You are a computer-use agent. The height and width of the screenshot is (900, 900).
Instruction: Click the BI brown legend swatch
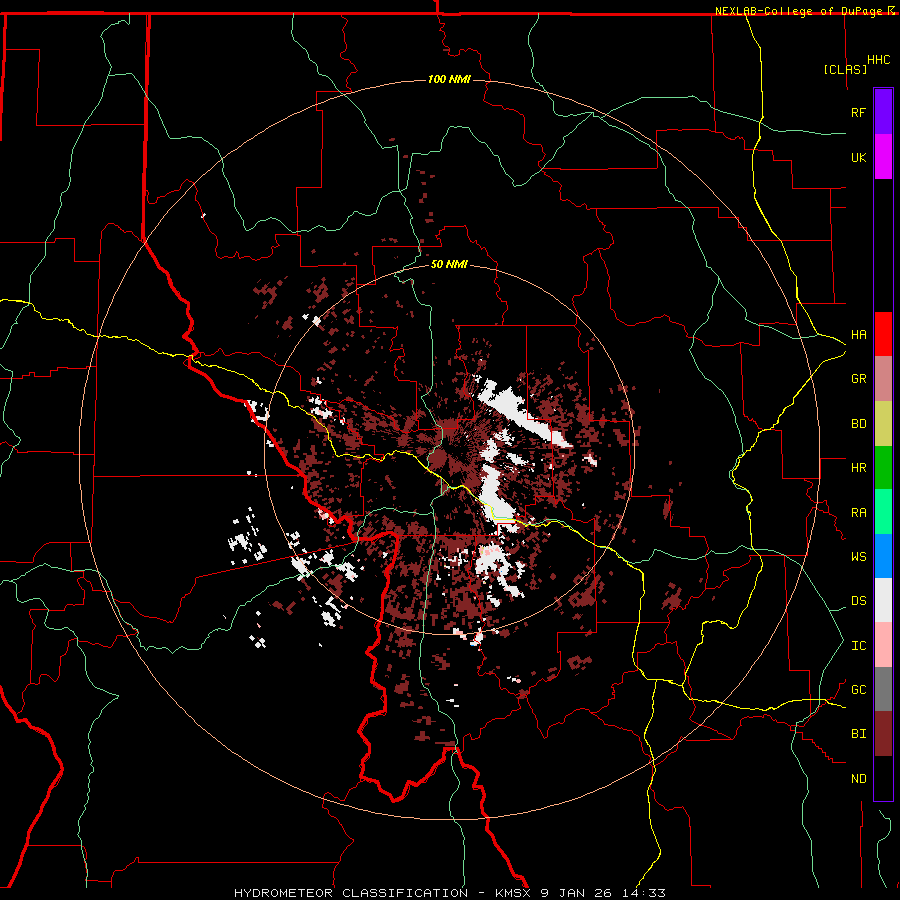(883, 734)
